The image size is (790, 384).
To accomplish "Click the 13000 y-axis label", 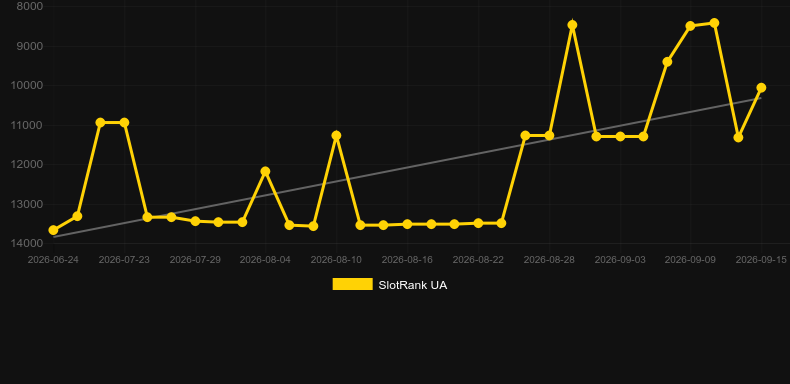I will tap(27, 204).
